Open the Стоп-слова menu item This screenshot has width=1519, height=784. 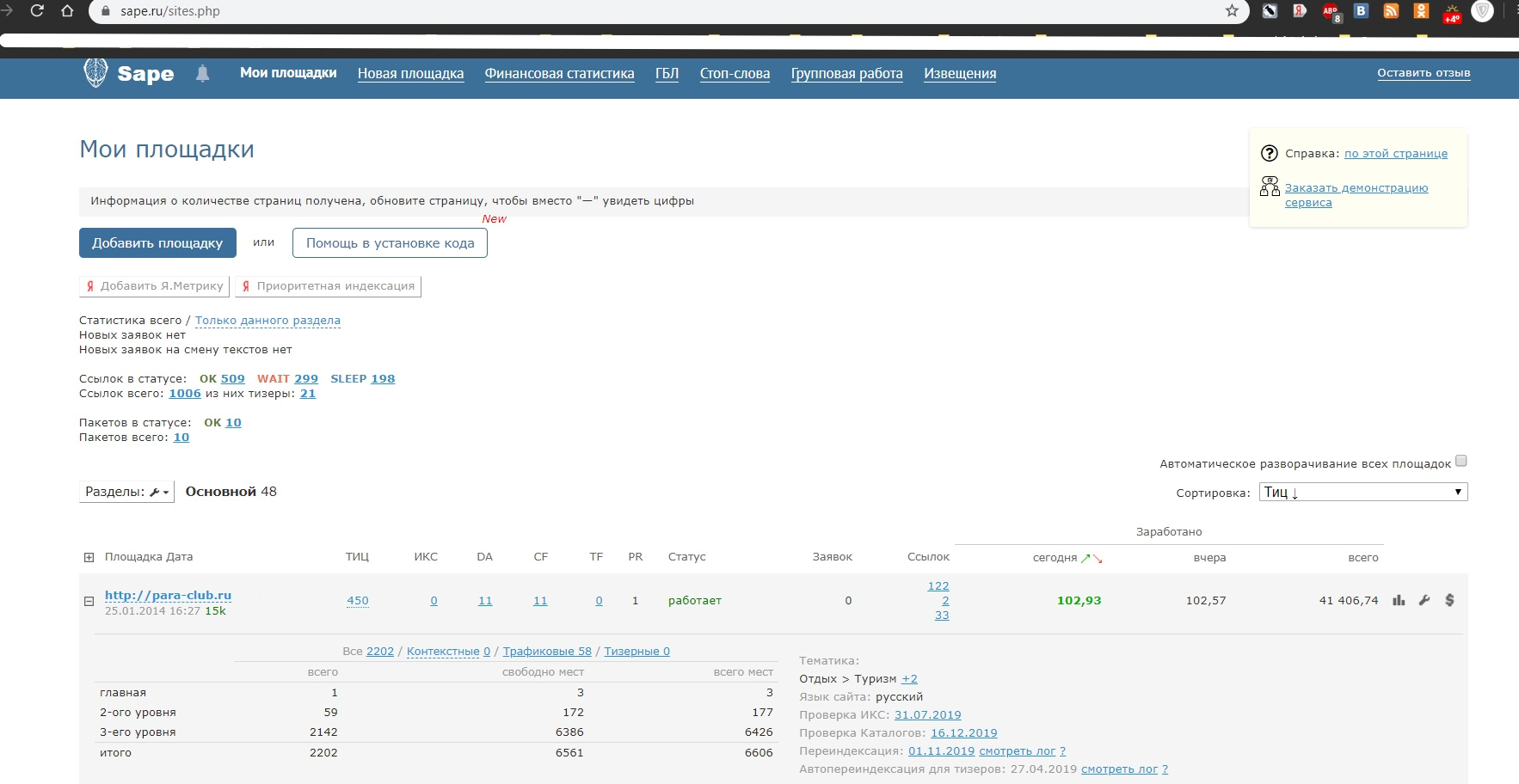click(x=735, y=74)
